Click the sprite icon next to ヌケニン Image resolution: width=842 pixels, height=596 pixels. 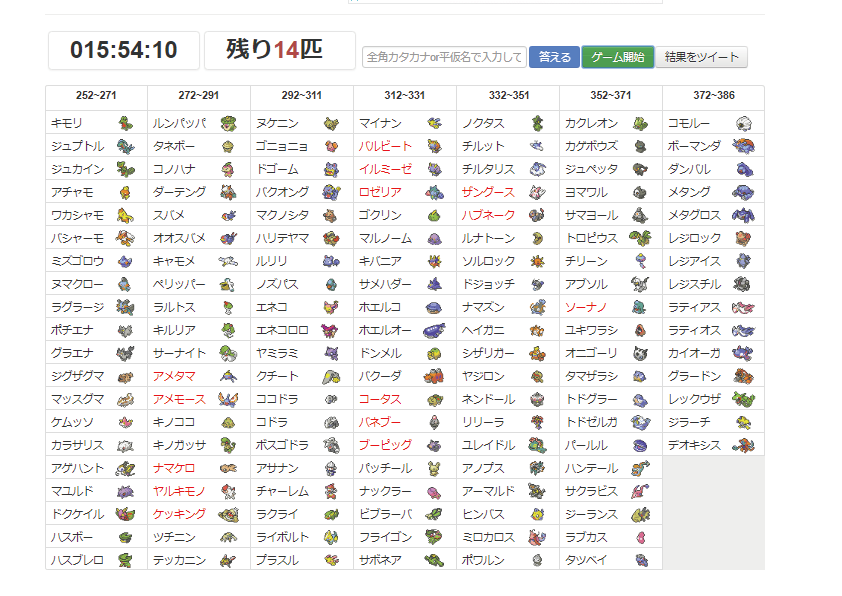tap(331, 123)
